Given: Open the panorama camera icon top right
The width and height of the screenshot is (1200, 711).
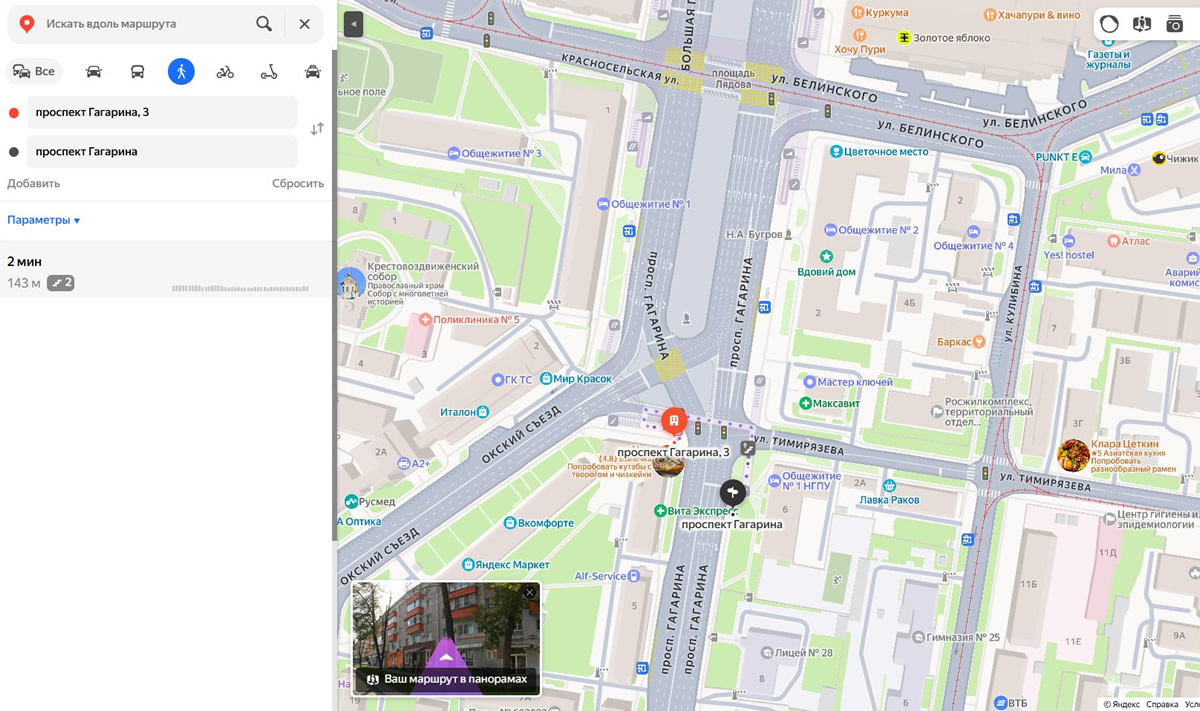Looking at the screenshot, I should point(1175,24).
